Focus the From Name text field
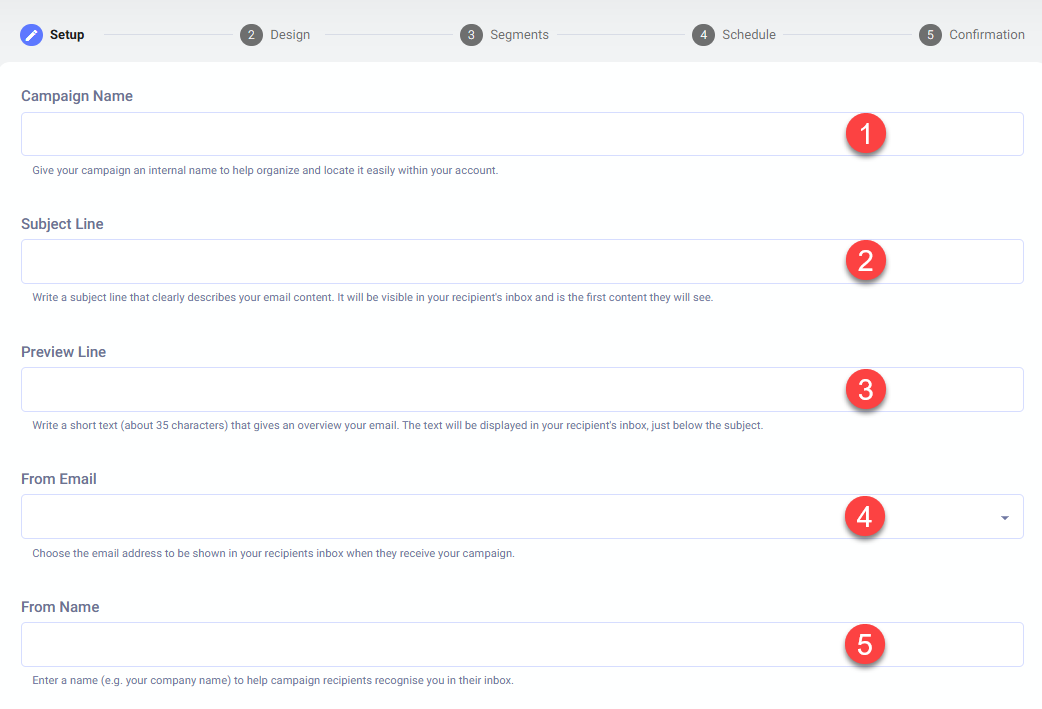The height and width of the screenshot is (709, 1042). [x=420, y=644]
